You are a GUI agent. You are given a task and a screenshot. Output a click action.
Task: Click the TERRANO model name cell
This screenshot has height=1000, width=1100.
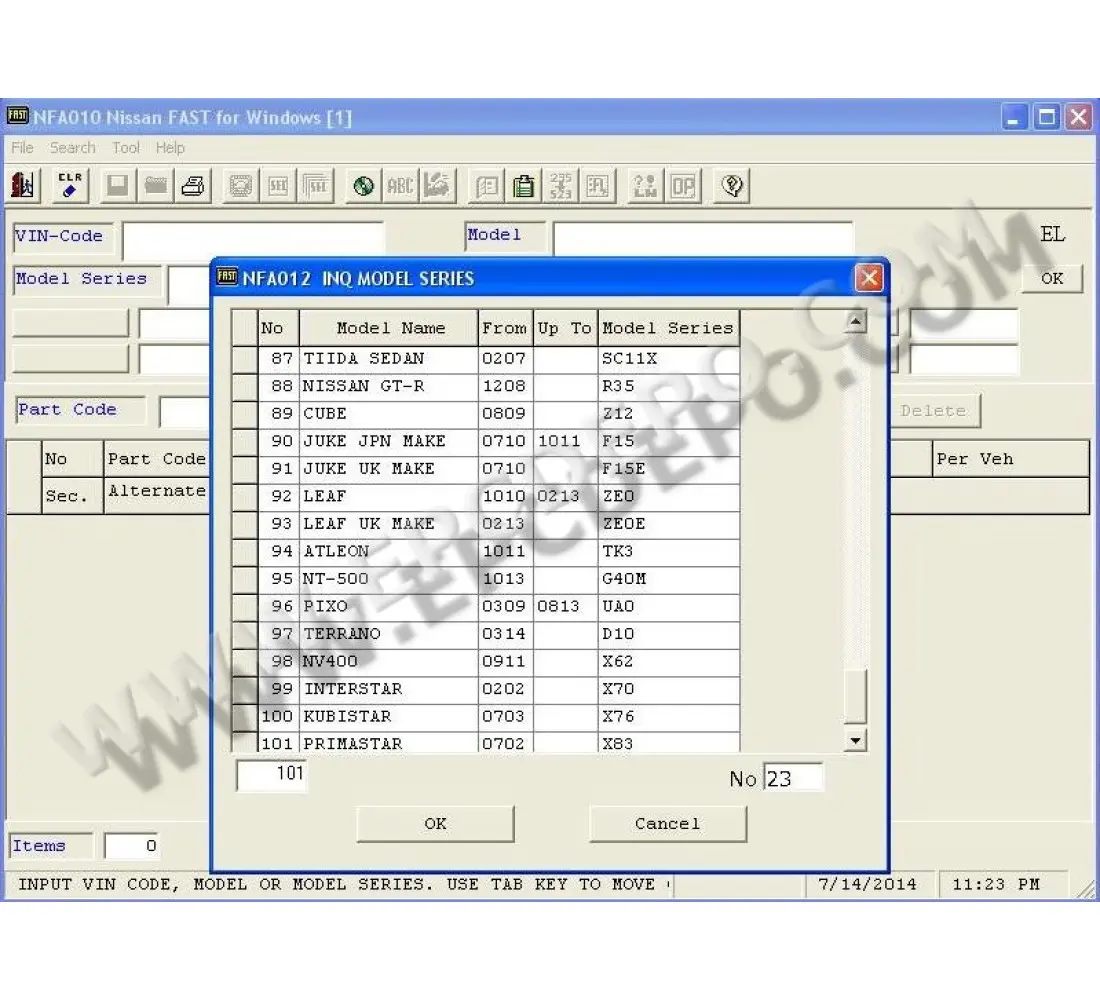(389, 634)
